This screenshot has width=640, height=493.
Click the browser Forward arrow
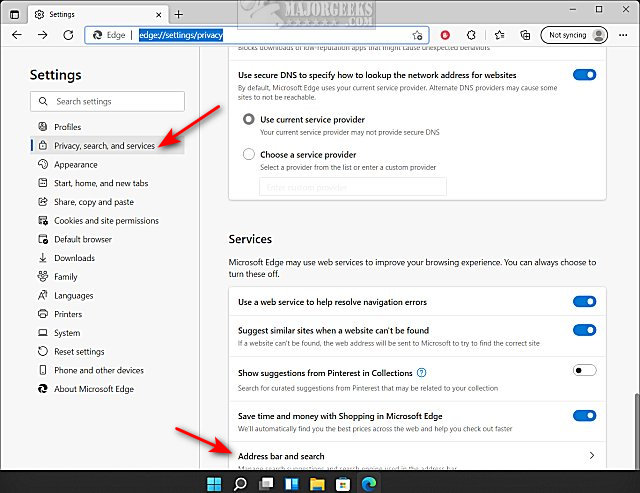click(42, 35)
